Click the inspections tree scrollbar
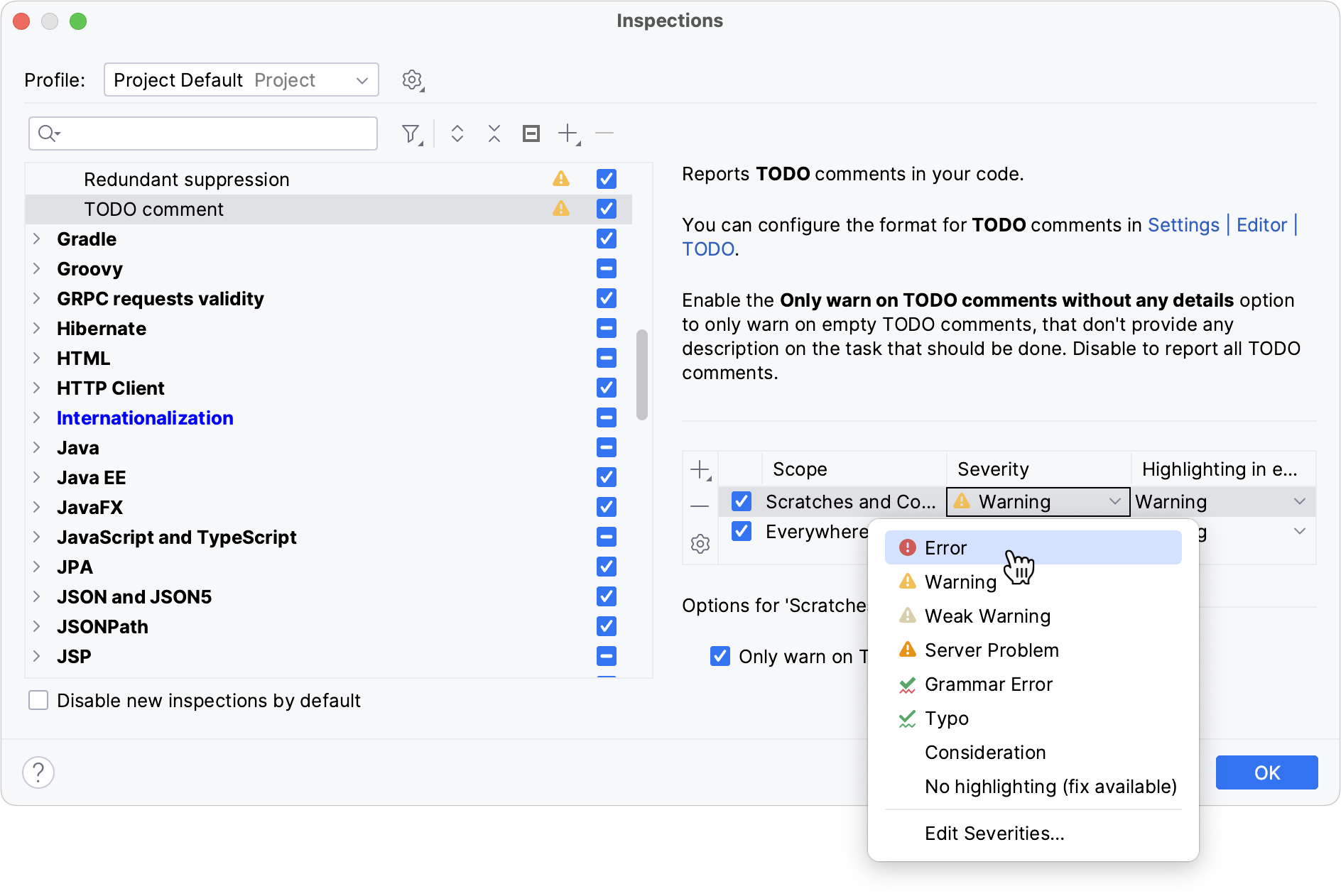The height and width of the screenshot is (896, 1341). 642,374
